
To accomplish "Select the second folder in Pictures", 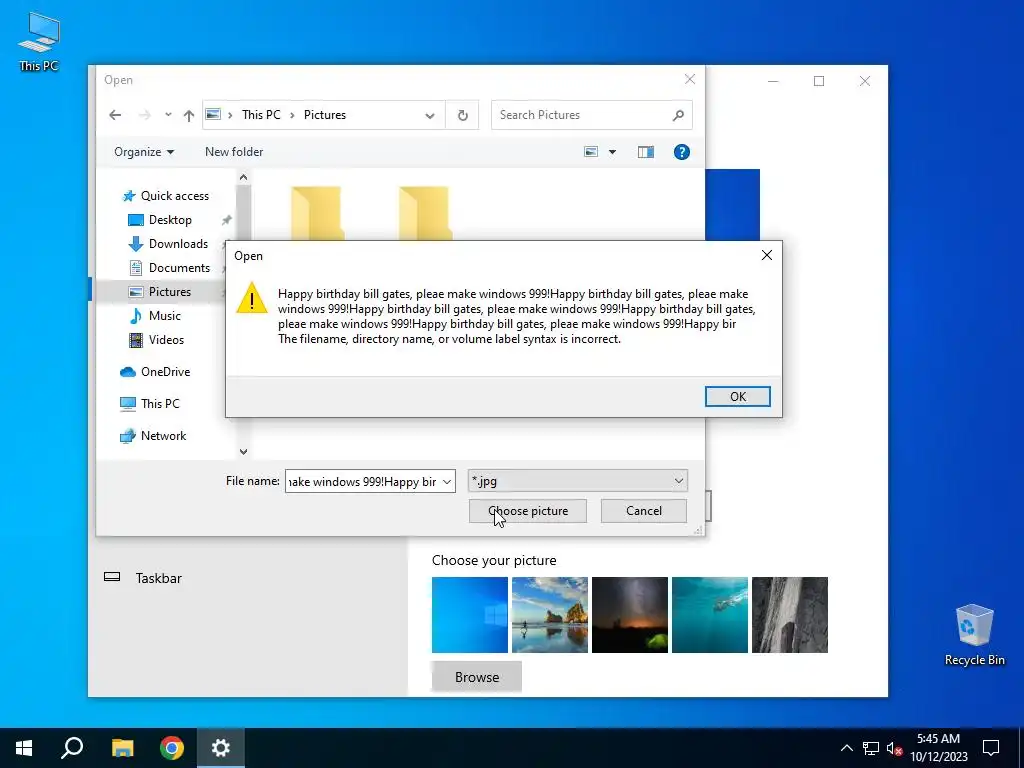I will 424,212.
